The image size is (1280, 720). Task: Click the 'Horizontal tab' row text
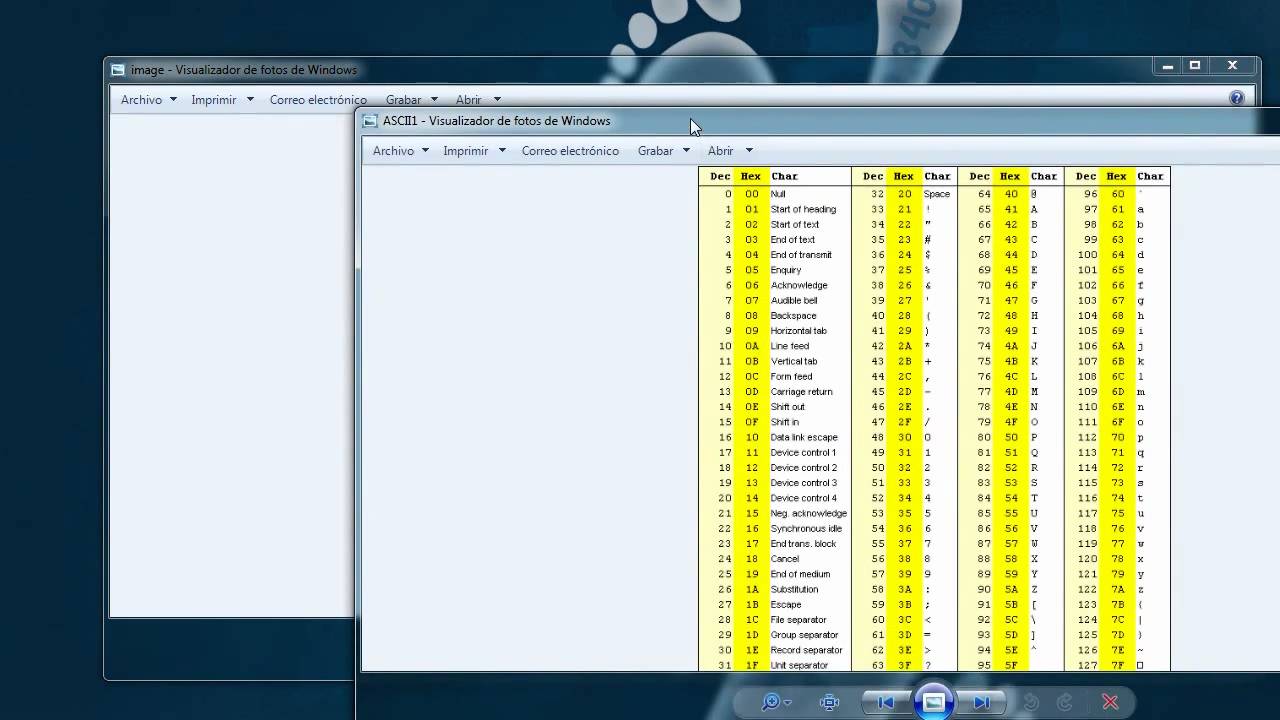798,331
